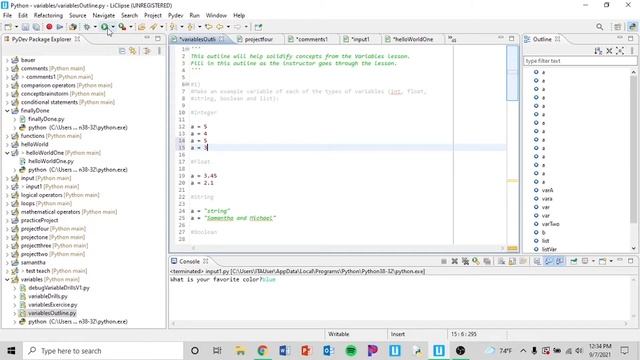Image resolution: width=640 pixels, height=360 pixels.
Task: Select variableDrills.py in Package Explorer
Action: click(x=48, y=296)
